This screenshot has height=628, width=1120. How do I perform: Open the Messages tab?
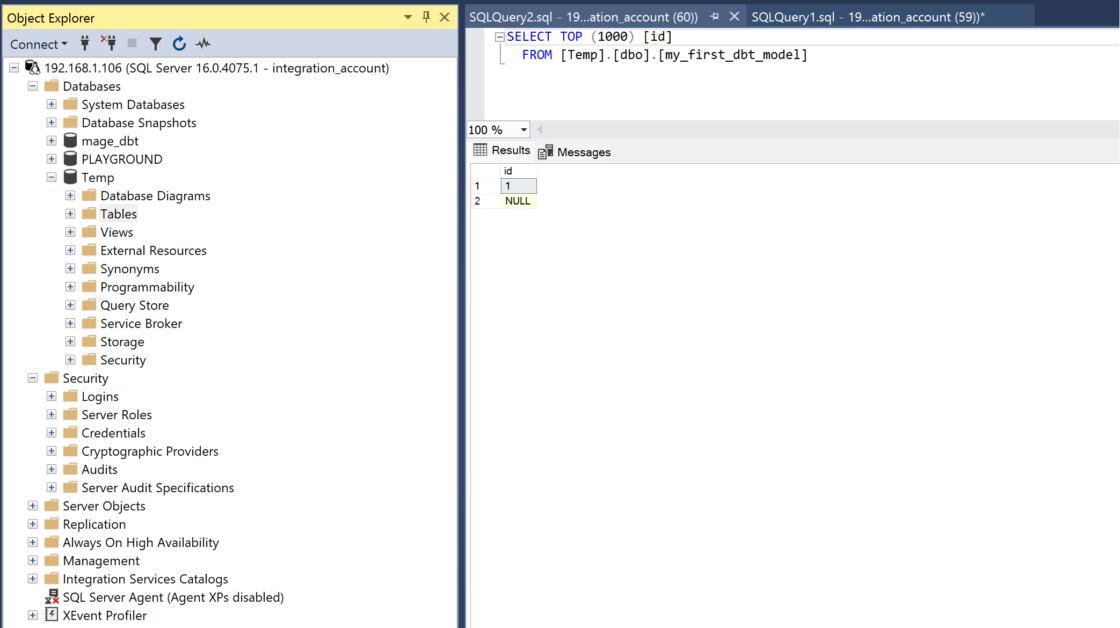point(574,152)
